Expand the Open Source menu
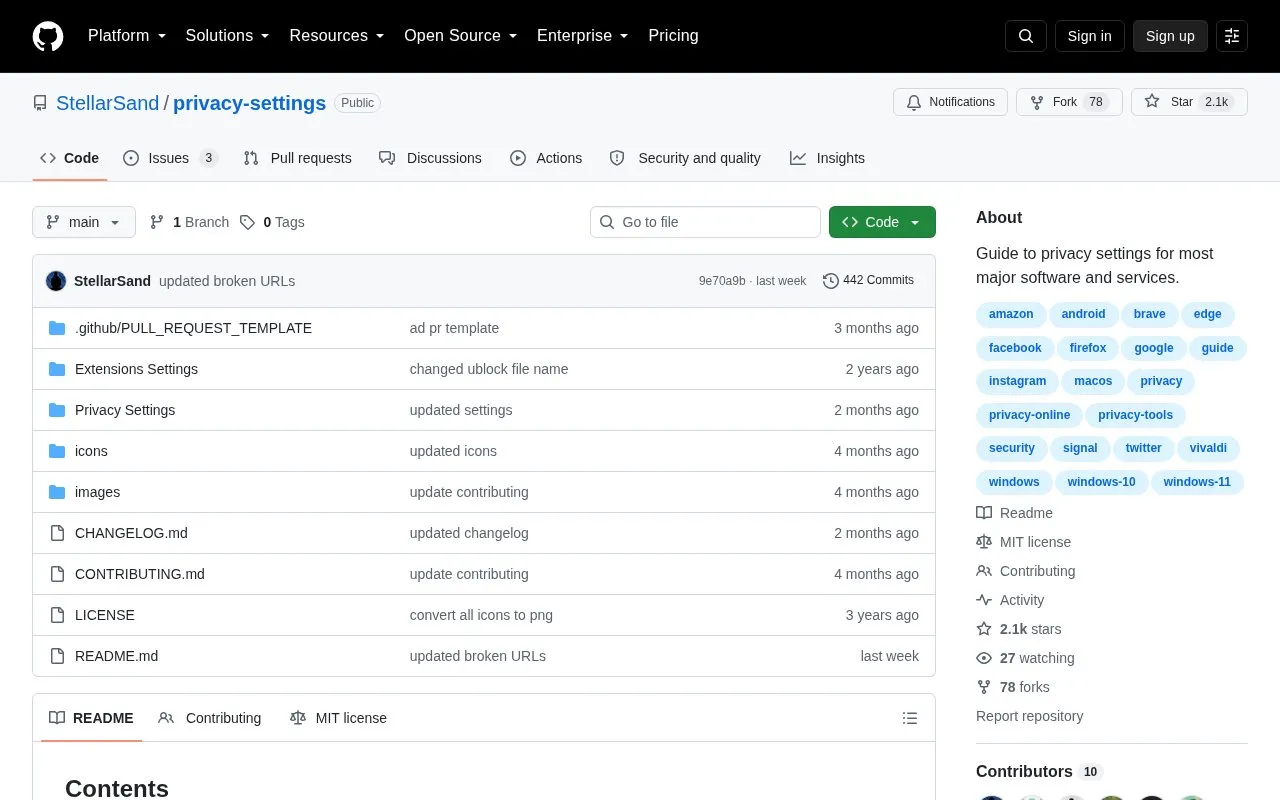1280x800 pixels. [461, 36]
